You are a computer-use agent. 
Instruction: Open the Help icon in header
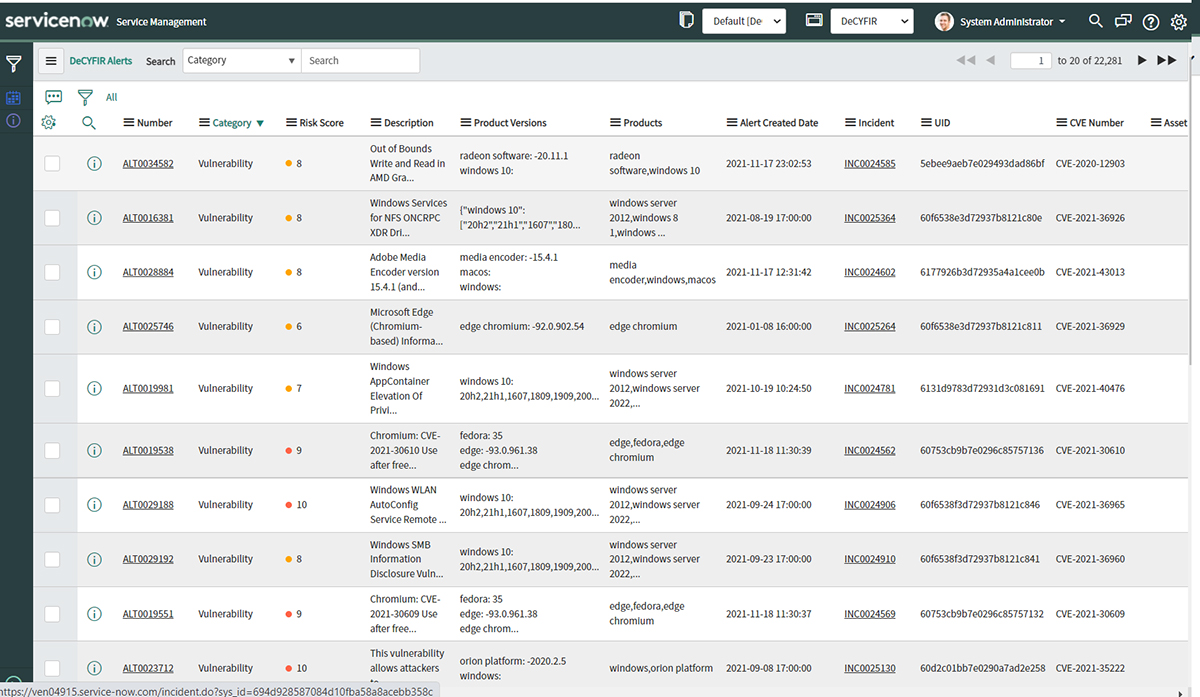(x=1151, y=22)
